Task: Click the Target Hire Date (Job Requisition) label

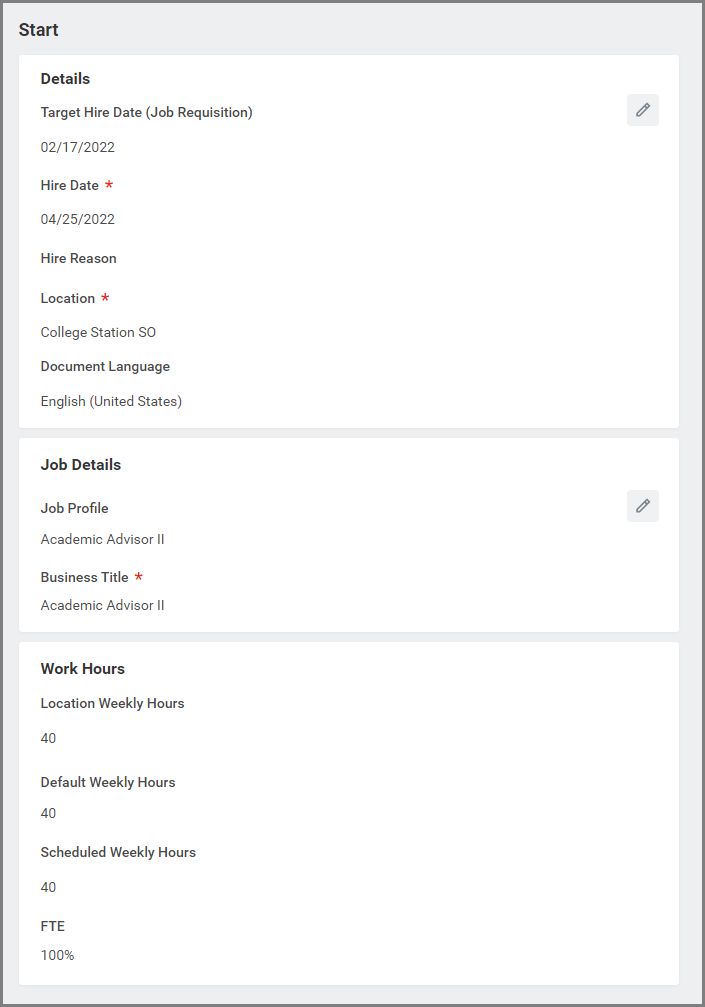Action: (x=146, y=113)
